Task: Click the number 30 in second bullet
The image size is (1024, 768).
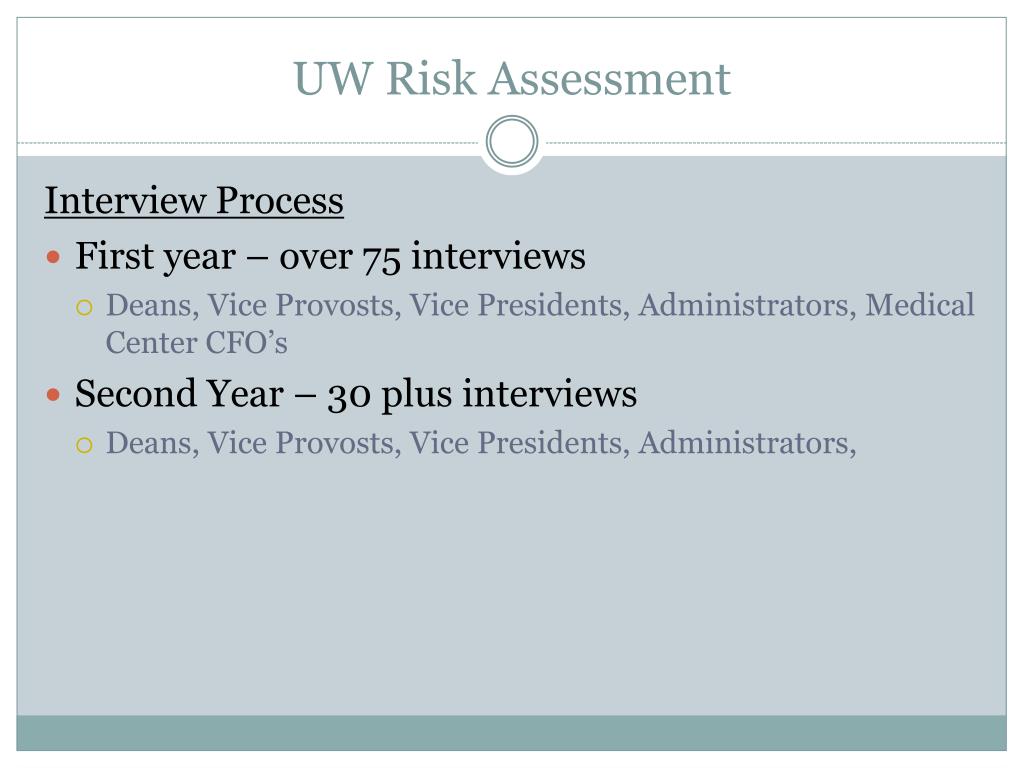Action: (349, 396)
